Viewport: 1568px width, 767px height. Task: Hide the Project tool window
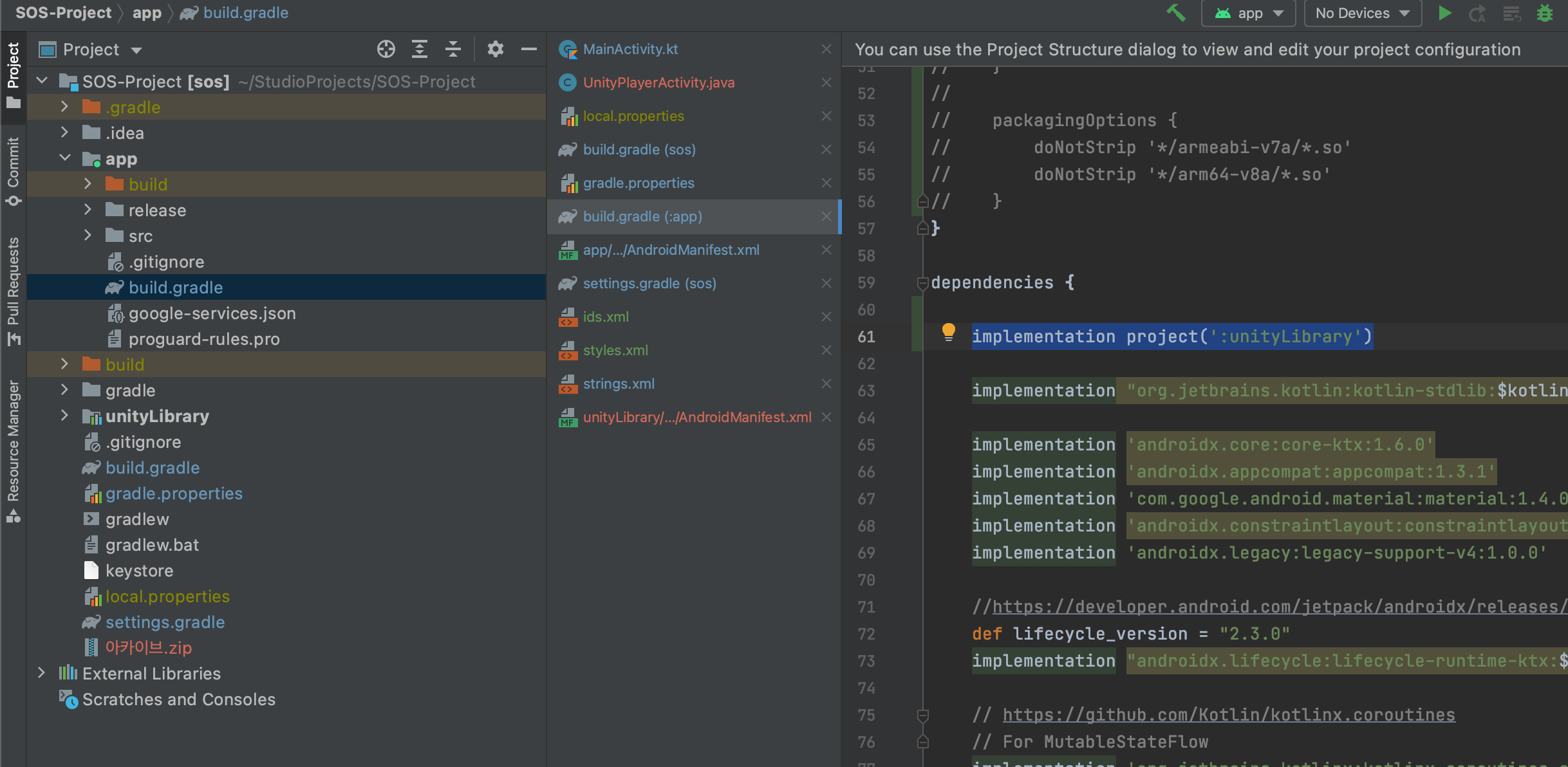click(529, 49)
